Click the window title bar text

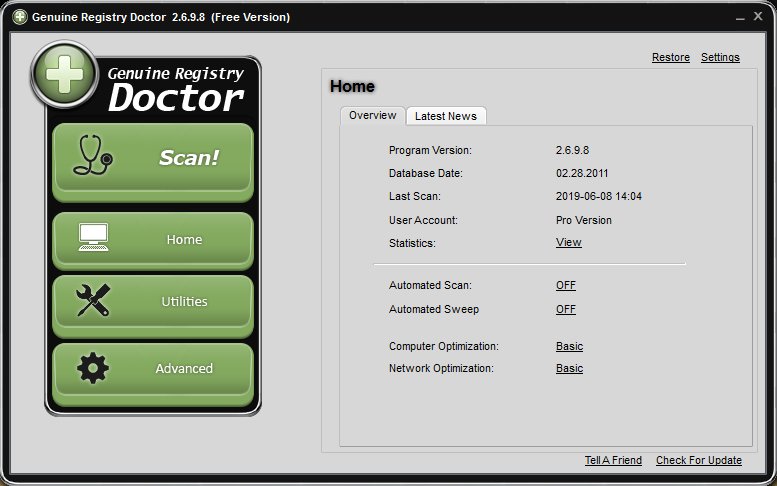161,17
